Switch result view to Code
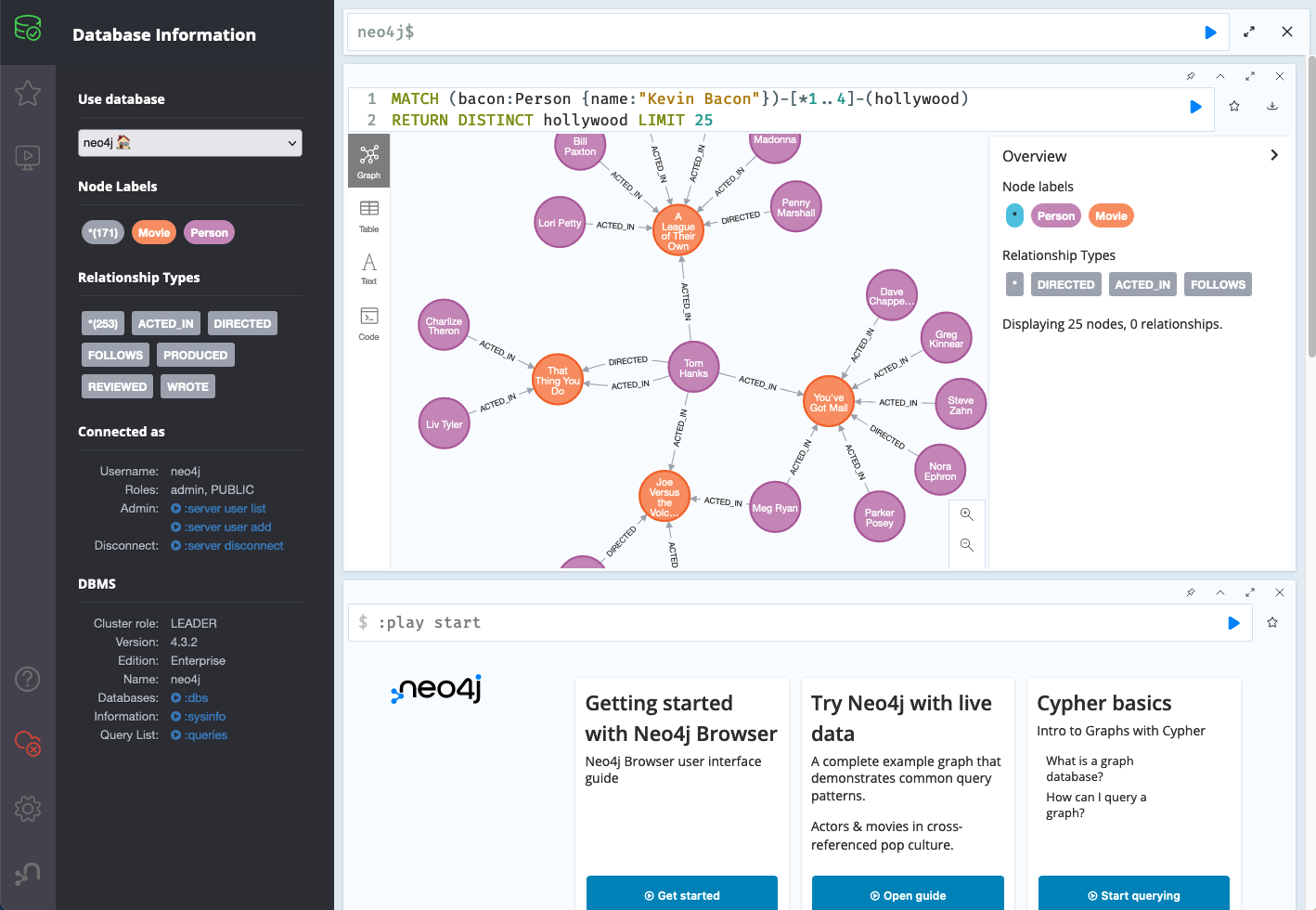Image resolution: width=1316 pixels, height=910 pixels. click(369, 324)
